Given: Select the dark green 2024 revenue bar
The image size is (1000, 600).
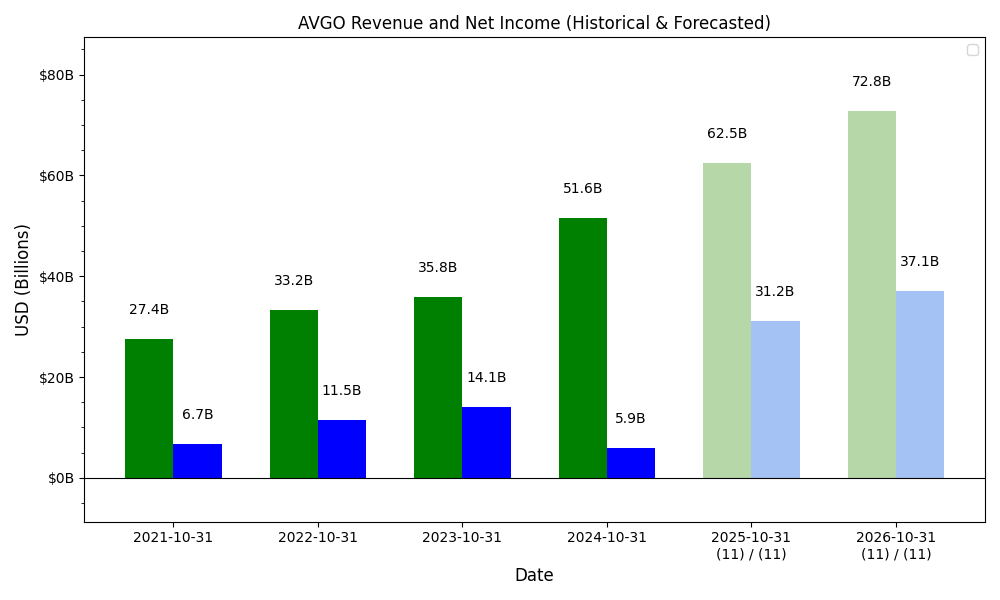Looking at the screenshot, I should pyautogui.click(x=583, y=348).
